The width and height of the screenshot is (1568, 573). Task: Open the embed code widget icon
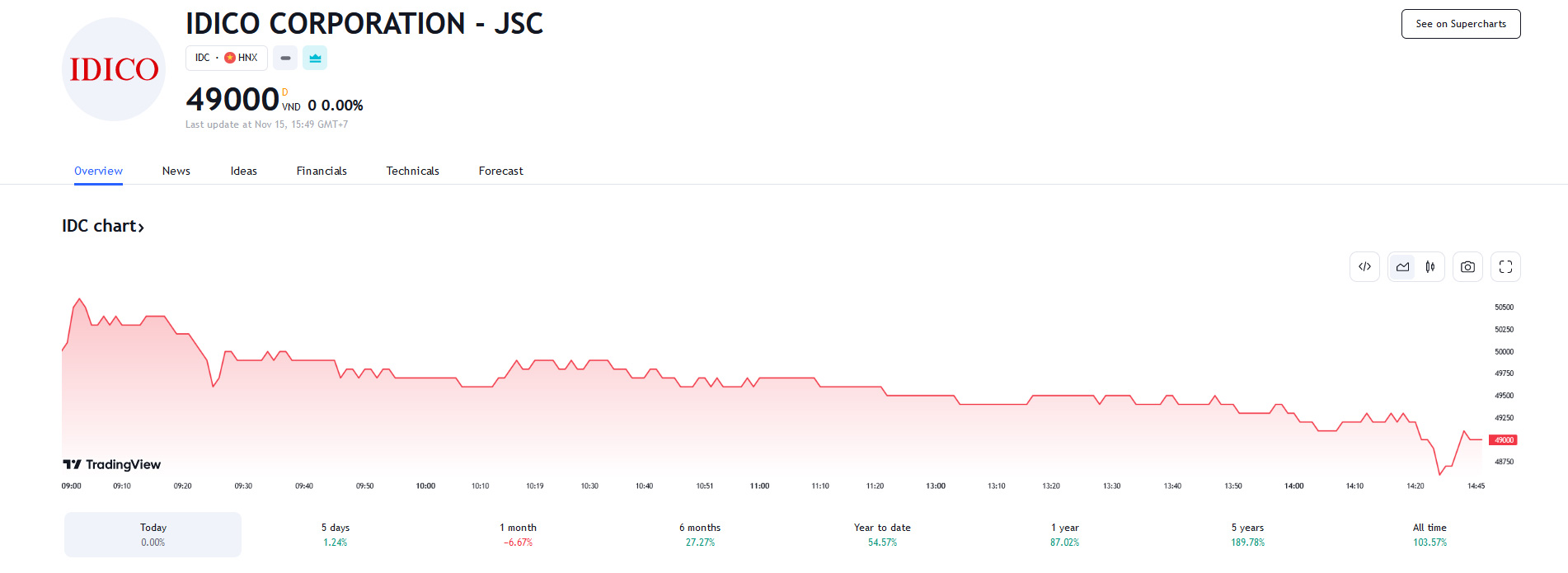pos(1364,267)
